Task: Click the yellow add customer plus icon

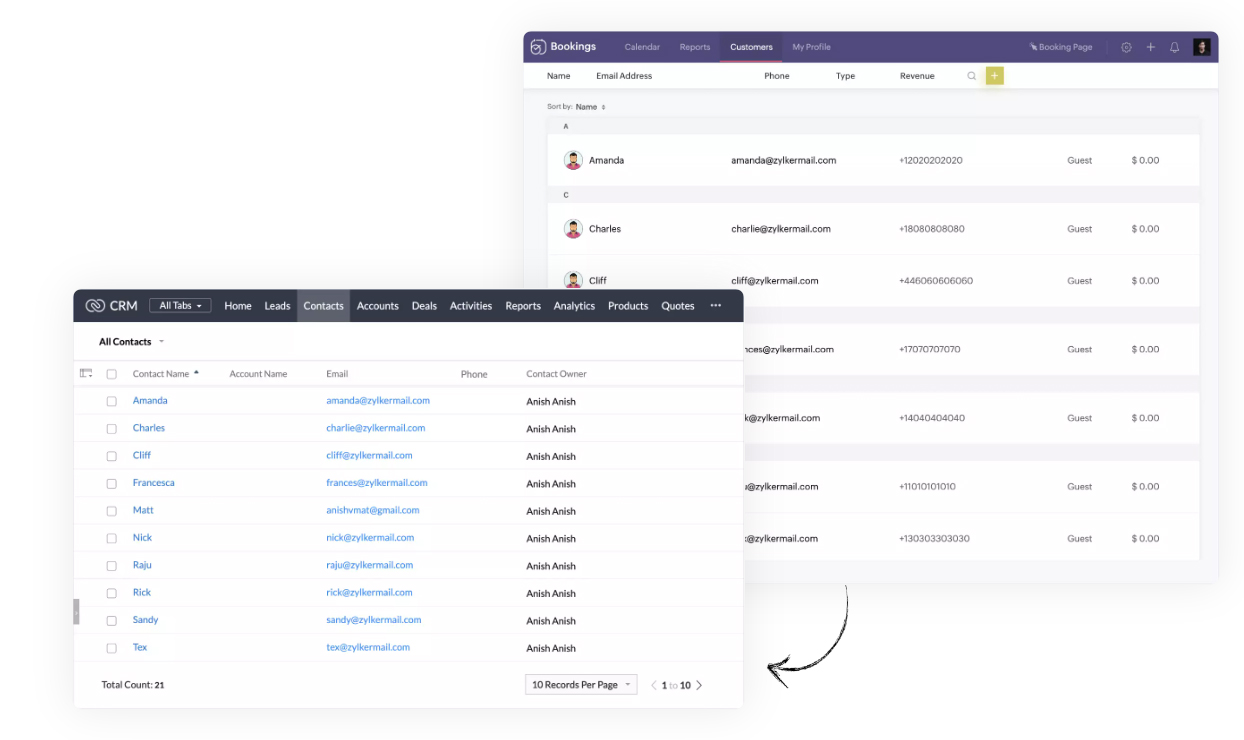Action: (994, 75)
